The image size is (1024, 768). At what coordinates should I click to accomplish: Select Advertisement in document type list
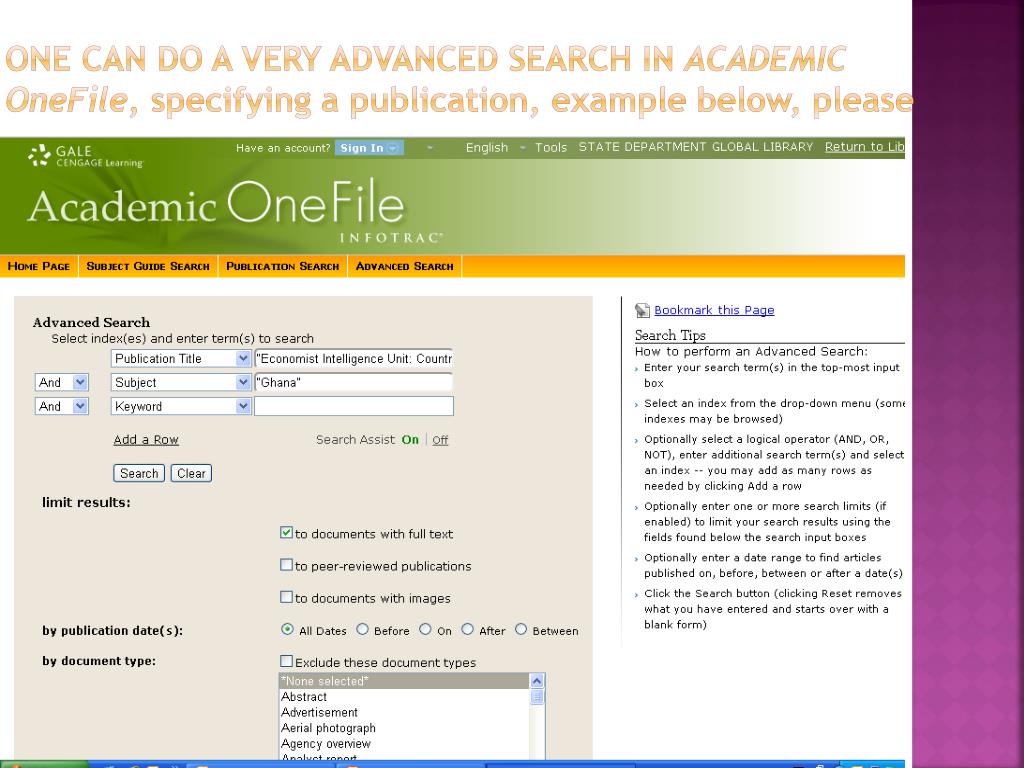pos(404,712)
